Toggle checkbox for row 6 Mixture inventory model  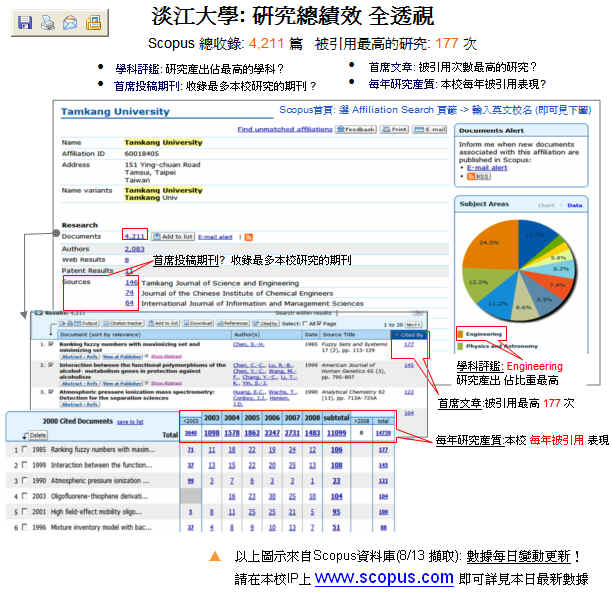coord(25,527)
